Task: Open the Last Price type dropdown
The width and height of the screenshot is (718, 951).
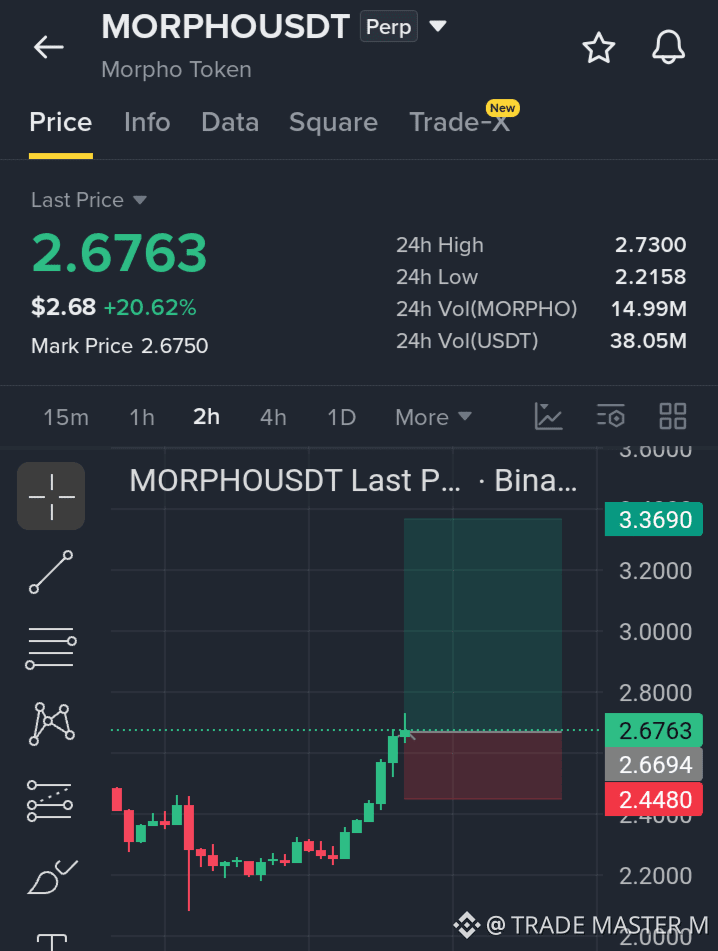Action: 89,200
